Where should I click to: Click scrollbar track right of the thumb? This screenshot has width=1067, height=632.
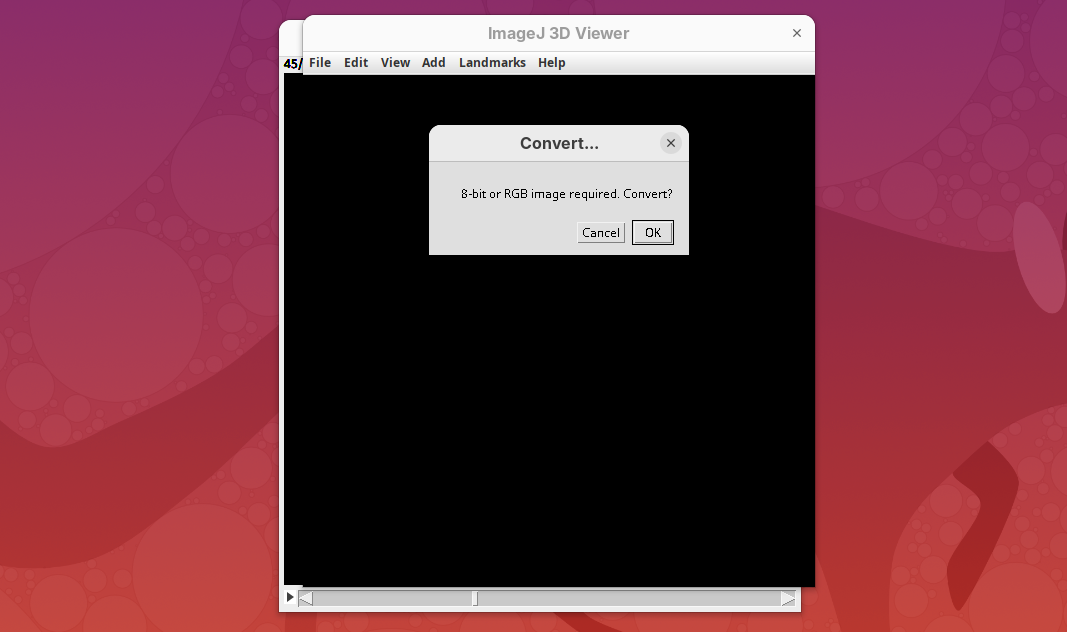(x=630, y=599)
